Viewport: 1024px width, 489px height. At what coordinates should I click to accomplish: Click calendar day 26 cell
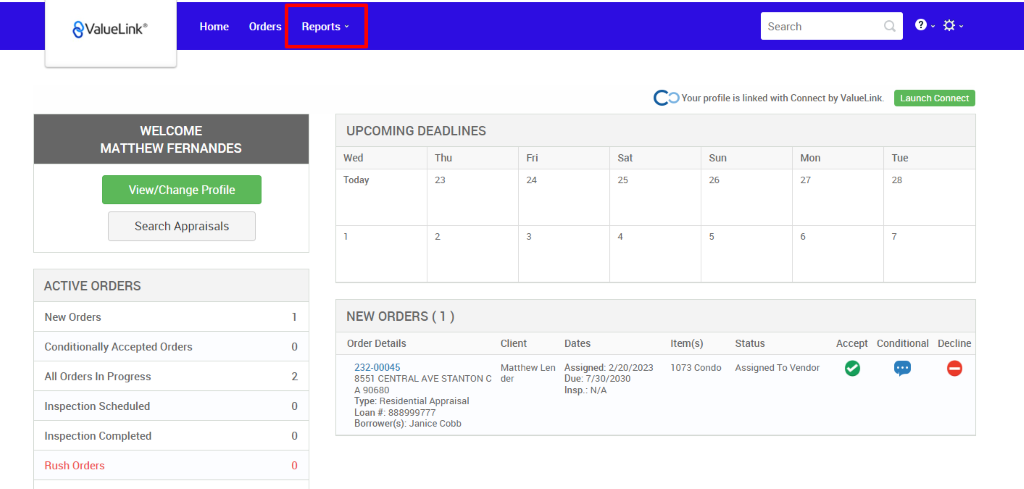747,197
